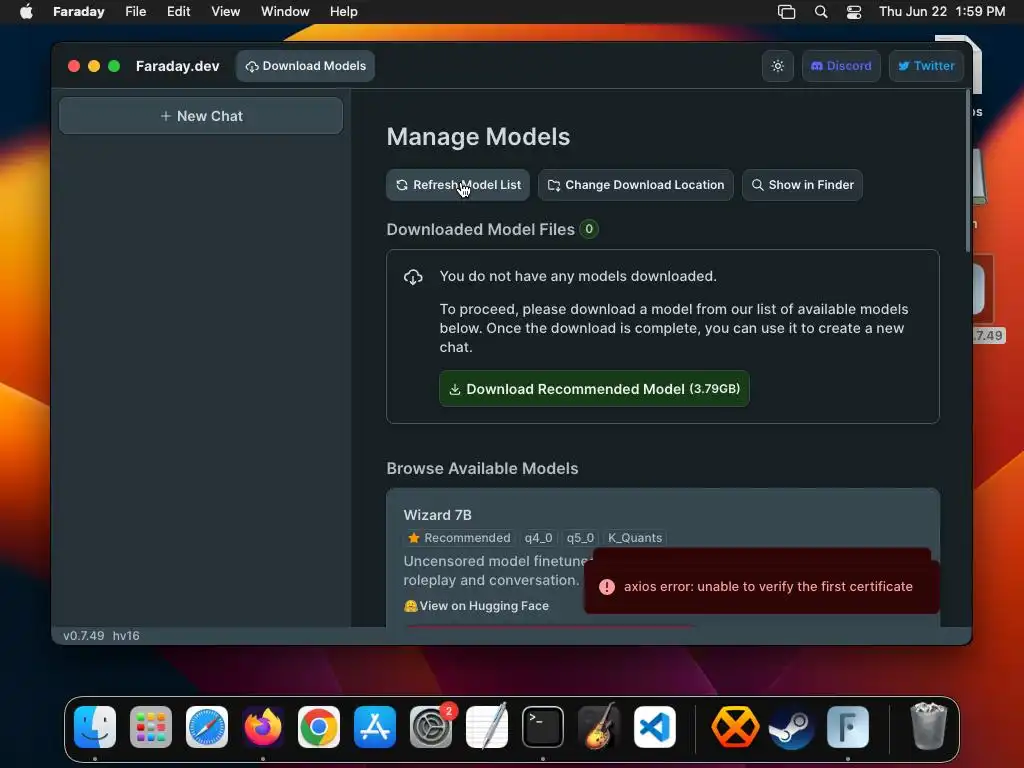Launch Safari from the Dock
The image size is (1024, 768).
coord(207,727)
